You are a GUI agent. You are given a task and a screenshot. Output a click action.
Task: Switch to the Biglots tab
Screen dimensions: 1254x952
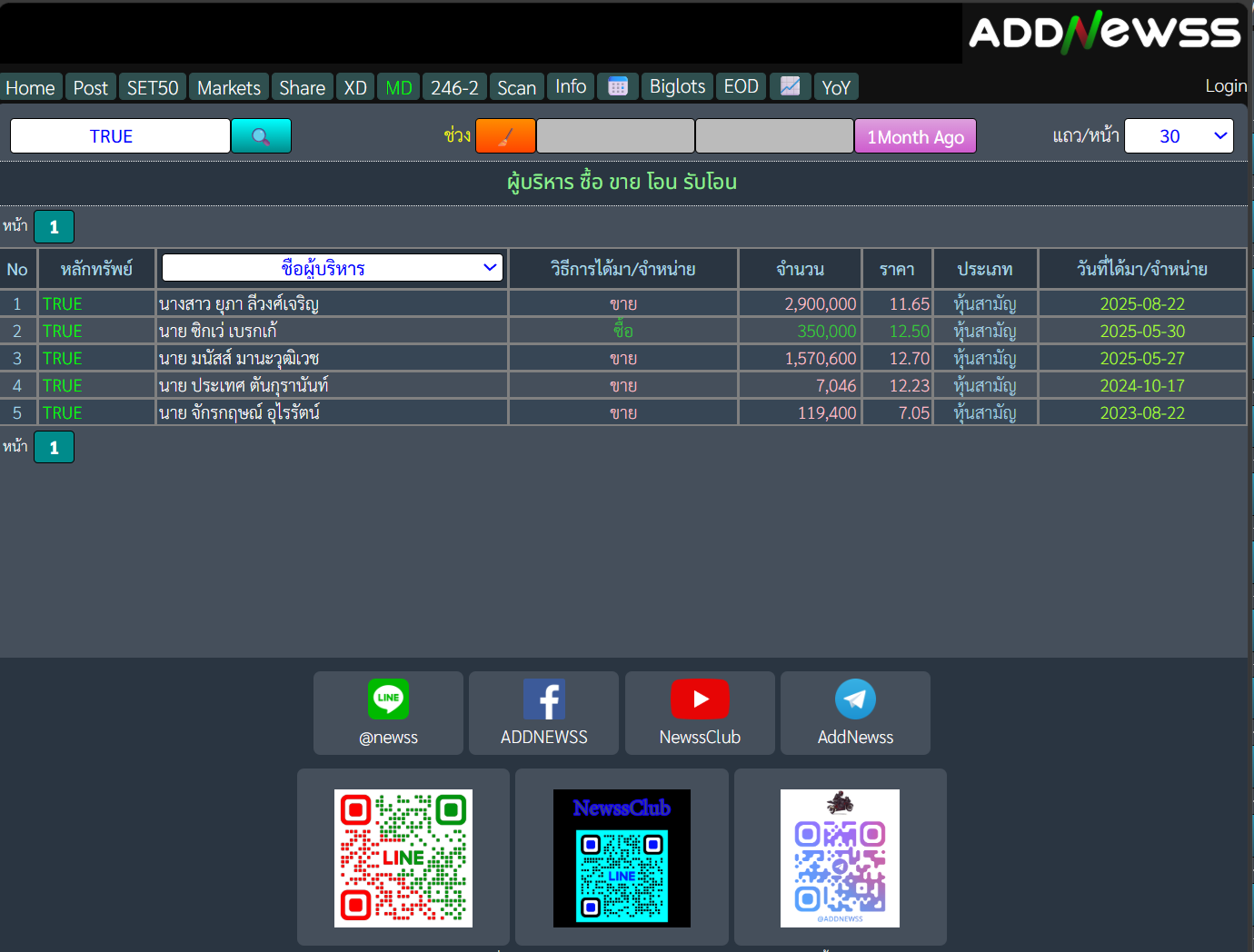(677, 86)
